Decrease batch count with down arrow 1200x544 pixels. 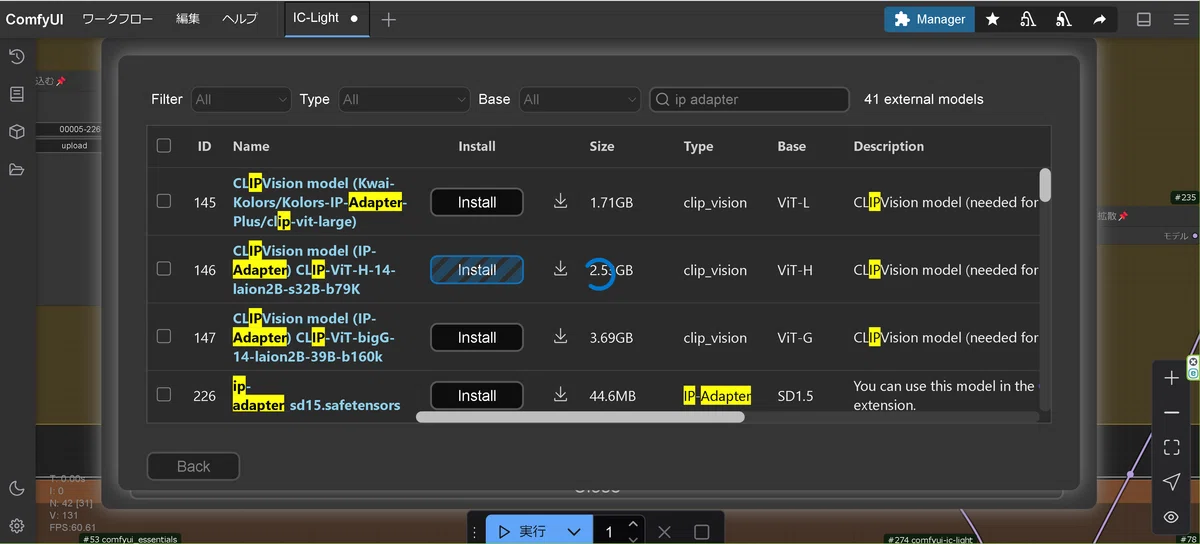(633, 539)
